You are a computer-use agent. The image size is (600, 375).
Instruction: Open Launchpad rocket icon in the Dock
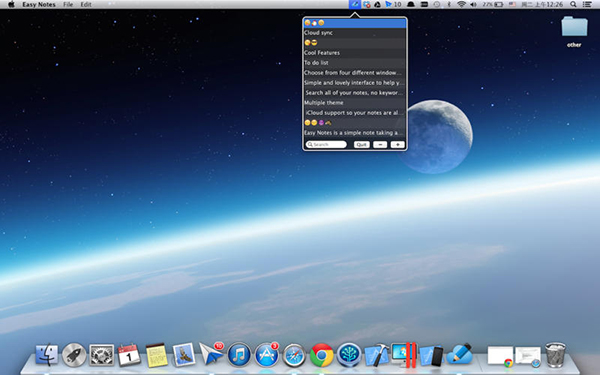[74, 355]
